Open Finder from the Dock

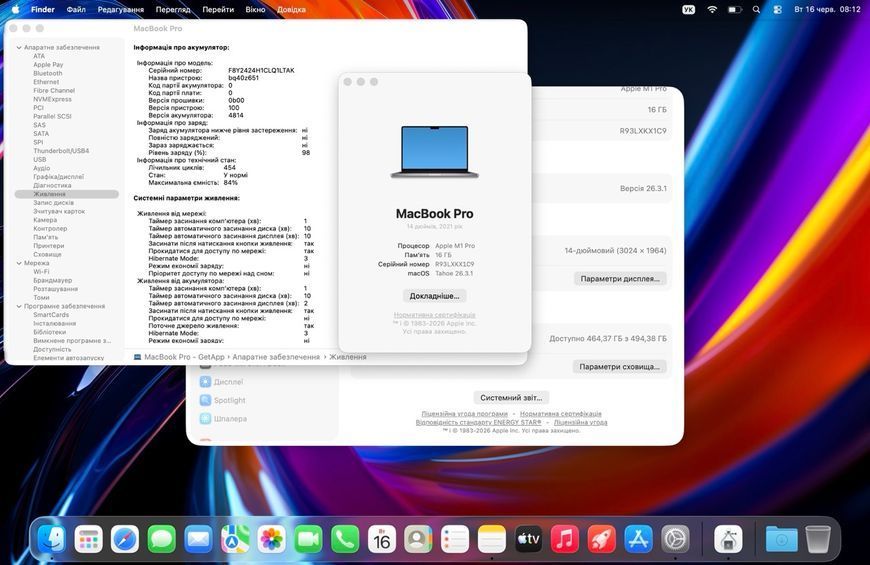[x=51, y=538]
